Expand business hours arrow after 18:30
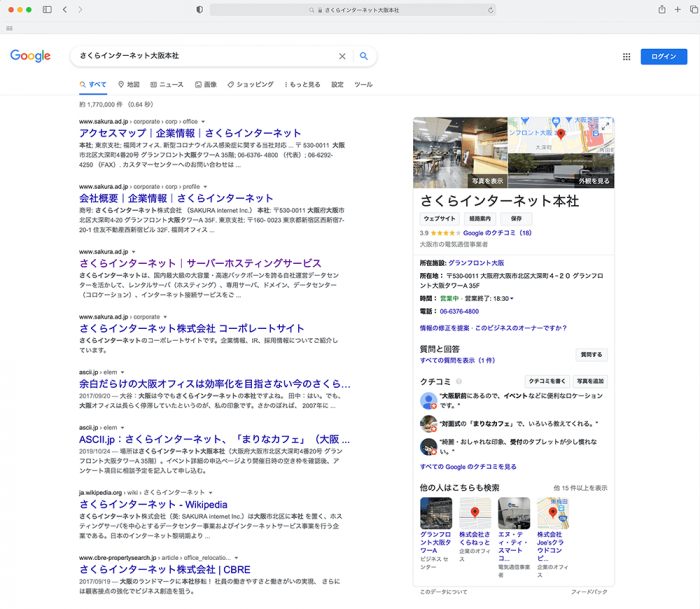This screenshot has width=700, height=609. point(512,299)
